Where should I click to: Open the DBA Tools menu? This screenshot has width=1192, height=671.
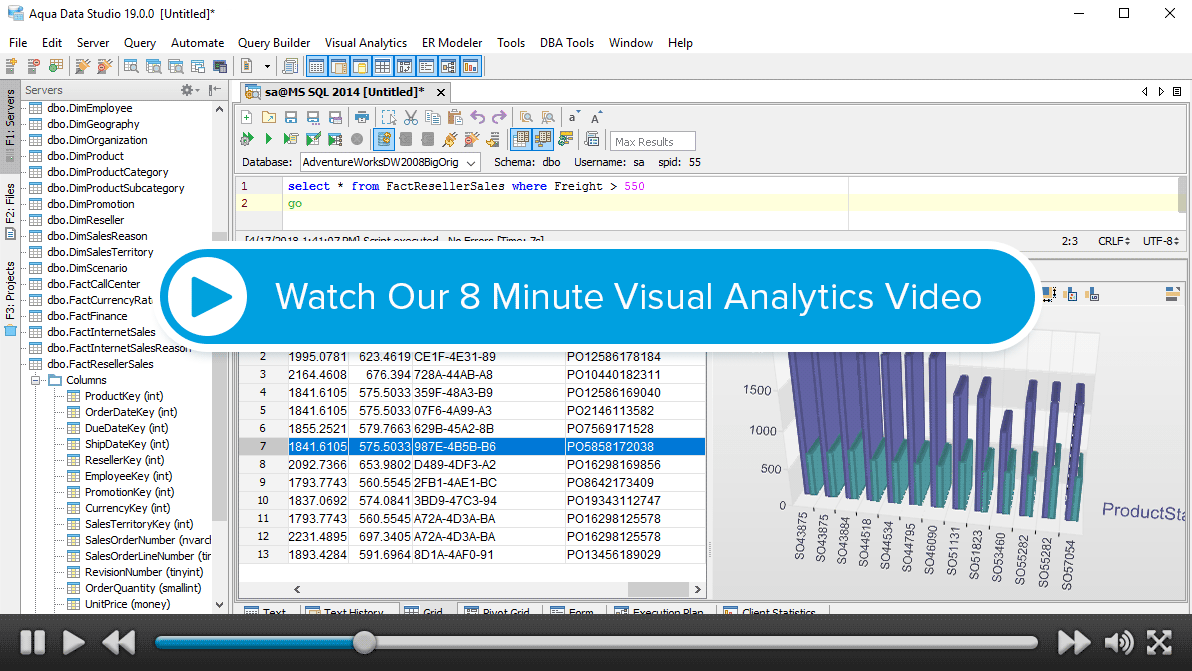[566, 43]
